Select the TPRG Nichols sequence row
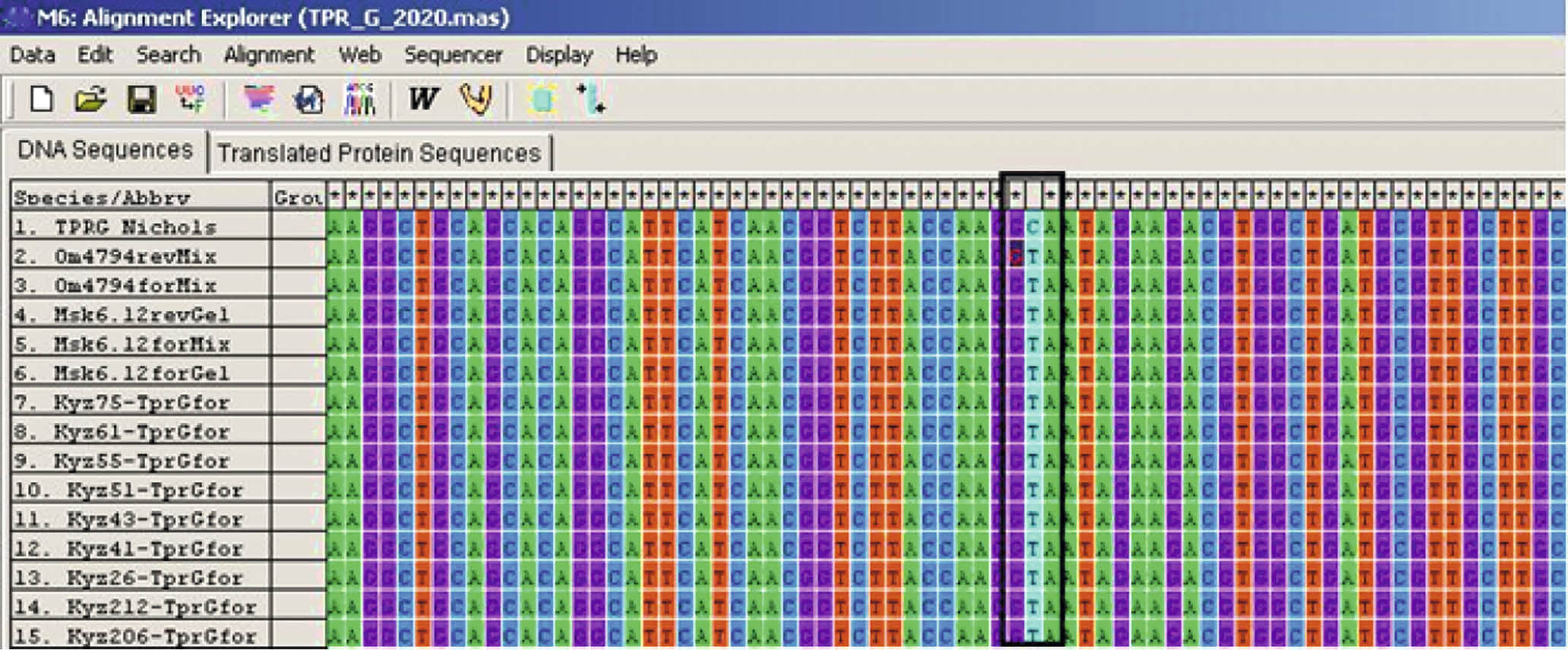 pyautogui.click(x=135, y=227)
